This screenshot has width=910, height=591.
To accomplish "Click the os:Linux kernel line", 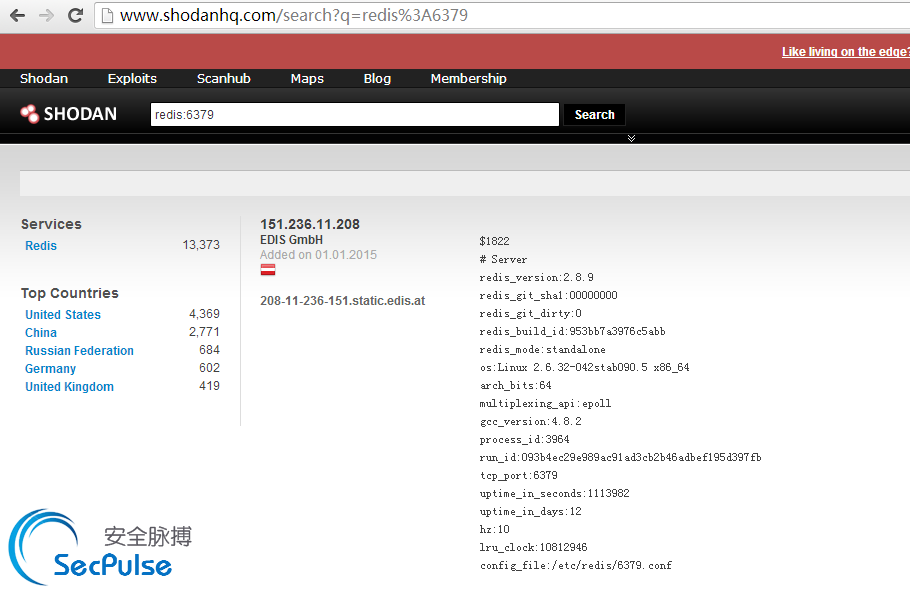I will click(584, 367).
